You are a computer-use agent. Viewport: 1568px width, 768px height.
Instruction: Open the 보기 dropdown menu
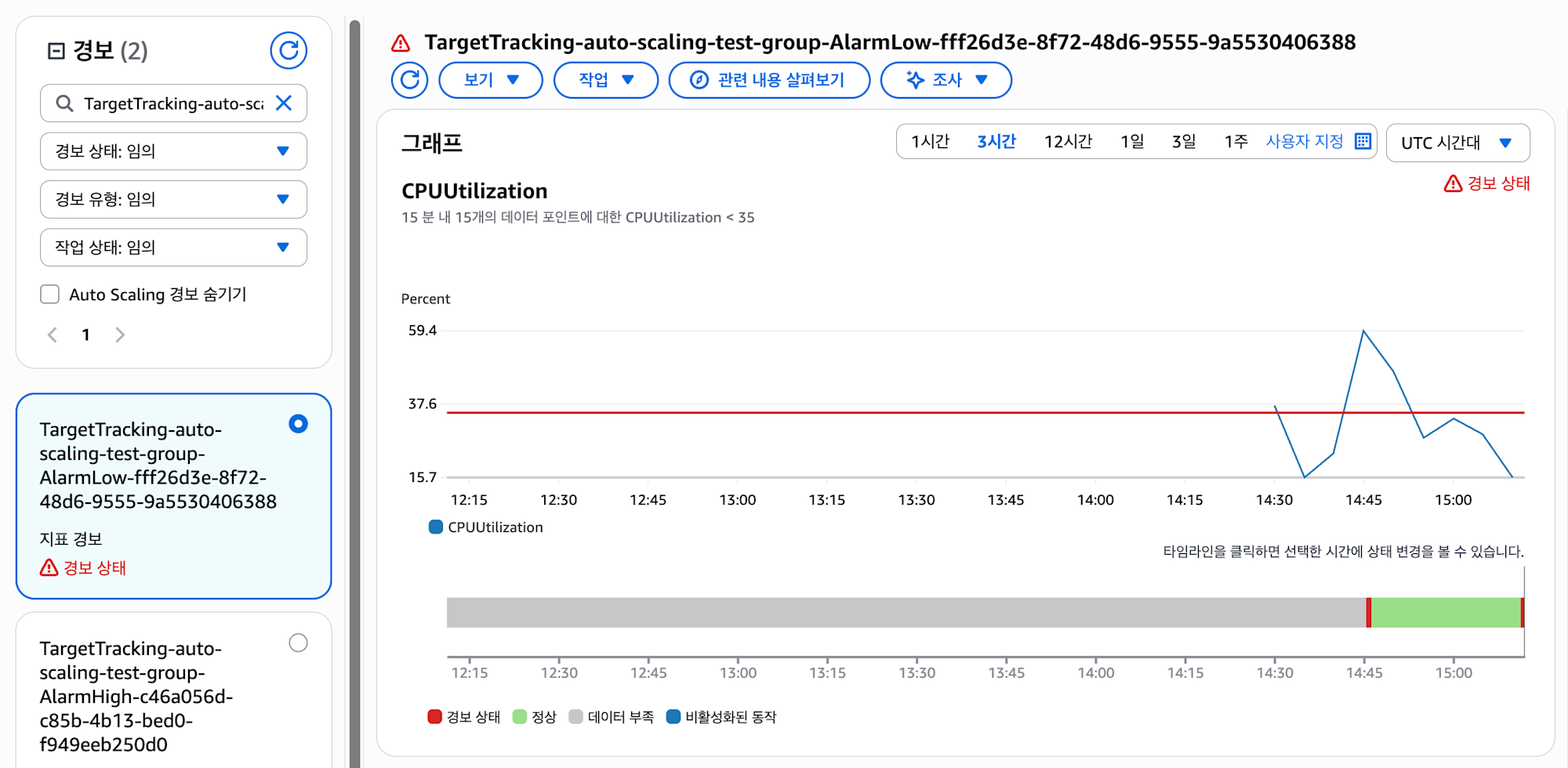click(x=491, y=80)
